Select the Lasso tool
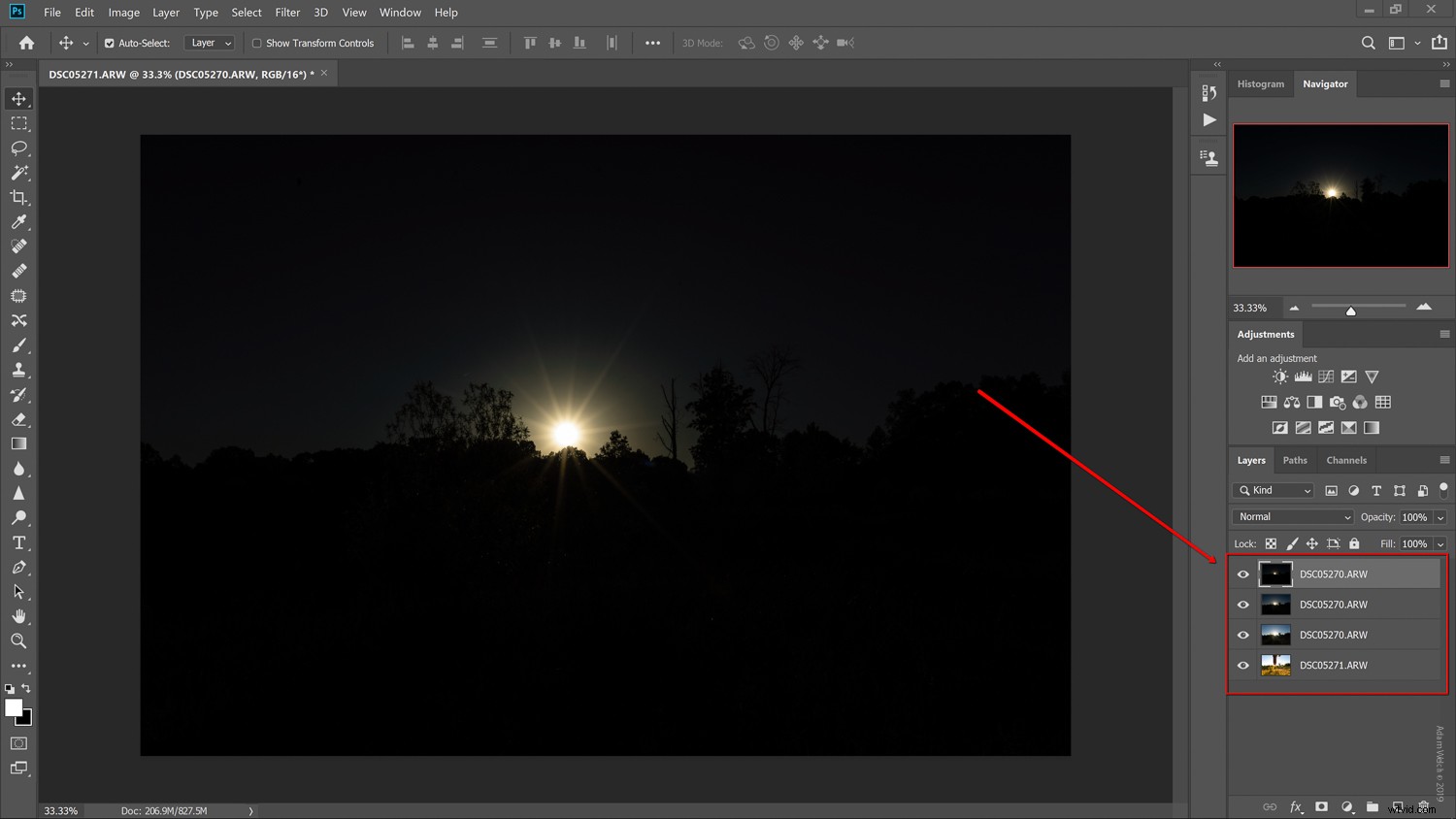This screenshot has width=1456, height=819. (x=18, y=147)
